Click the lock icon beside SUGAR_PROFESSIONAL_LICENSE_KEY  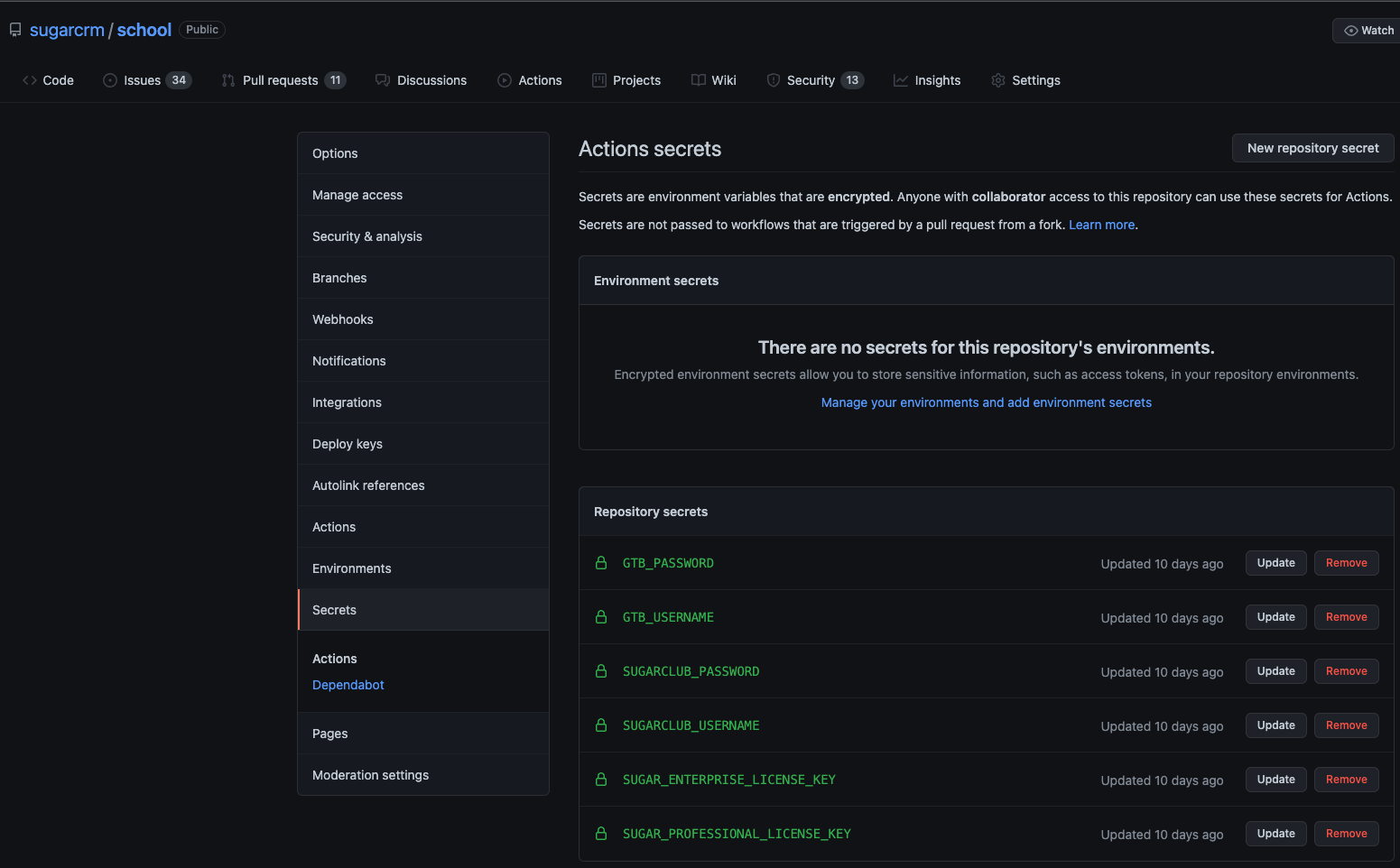point(601,834)
